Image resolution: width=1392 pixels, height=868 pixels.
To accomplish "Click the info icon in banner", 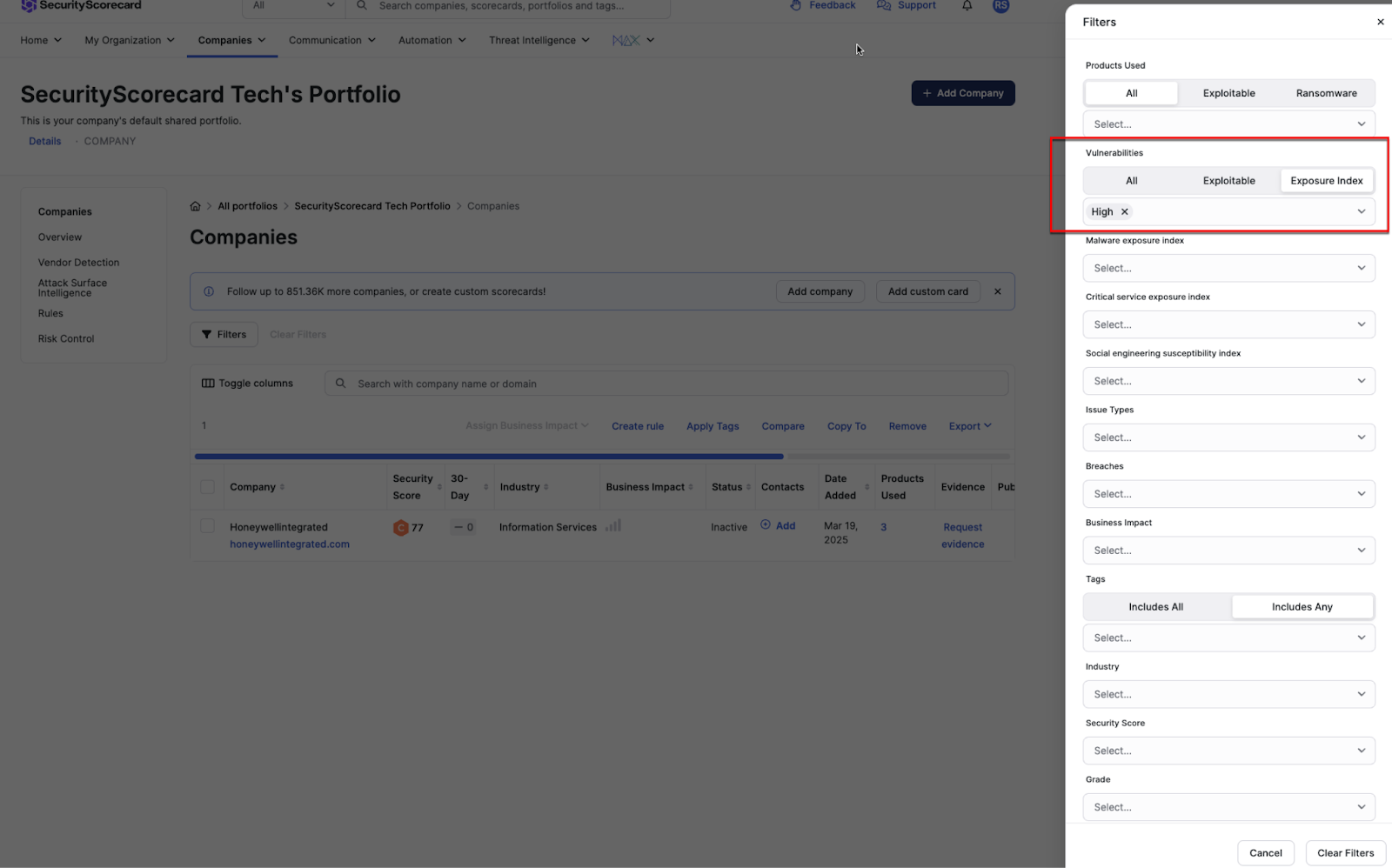I will click(x=209, y=291).
